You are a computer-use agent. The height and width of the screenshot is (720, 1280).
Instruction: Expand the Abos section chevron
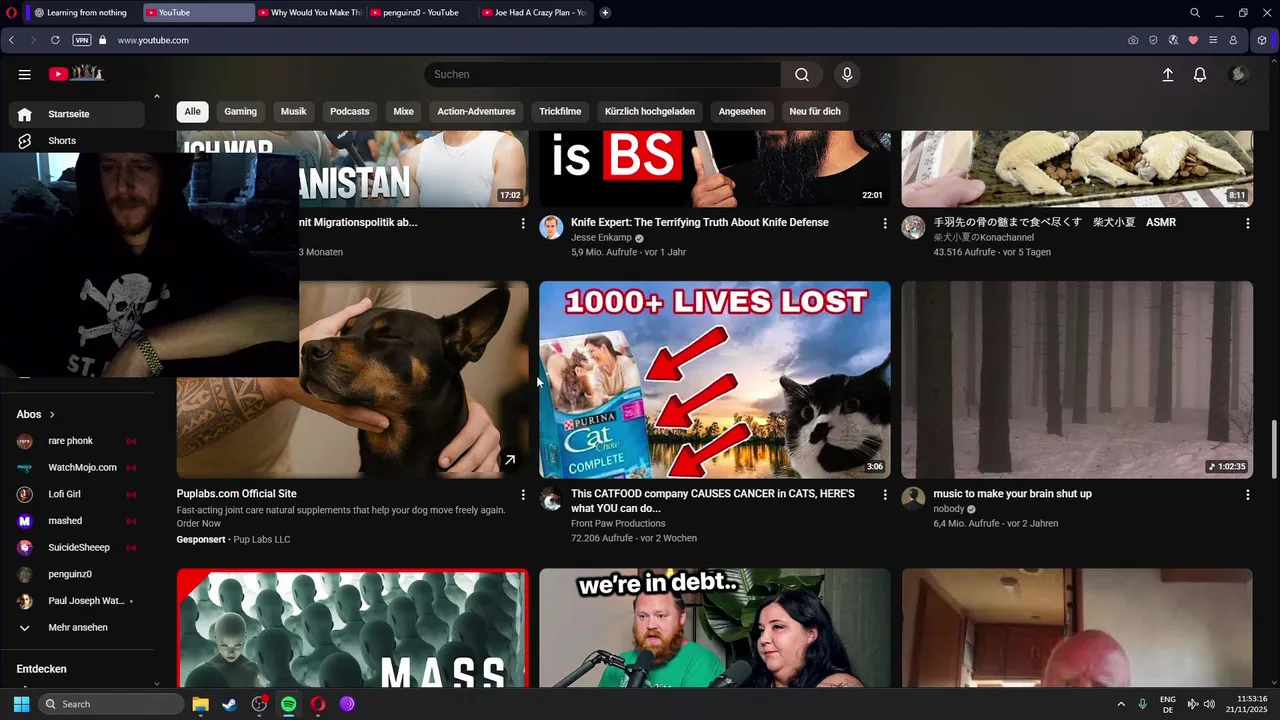[x=52, y=414]
